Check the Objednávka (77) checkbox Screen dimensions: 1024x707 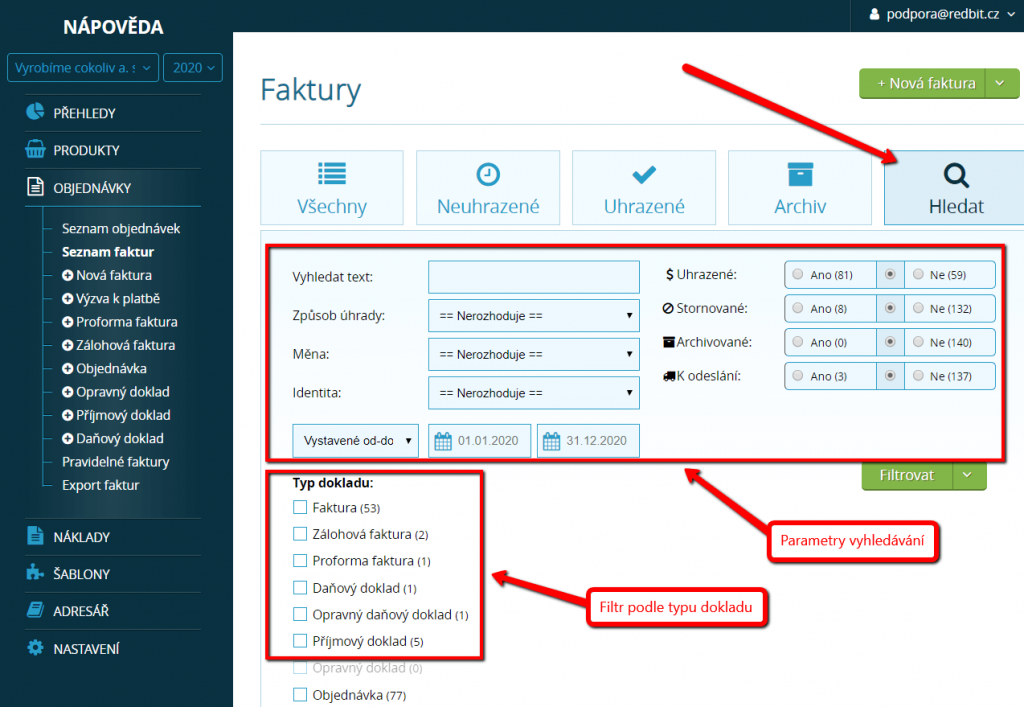pos(300,695)
